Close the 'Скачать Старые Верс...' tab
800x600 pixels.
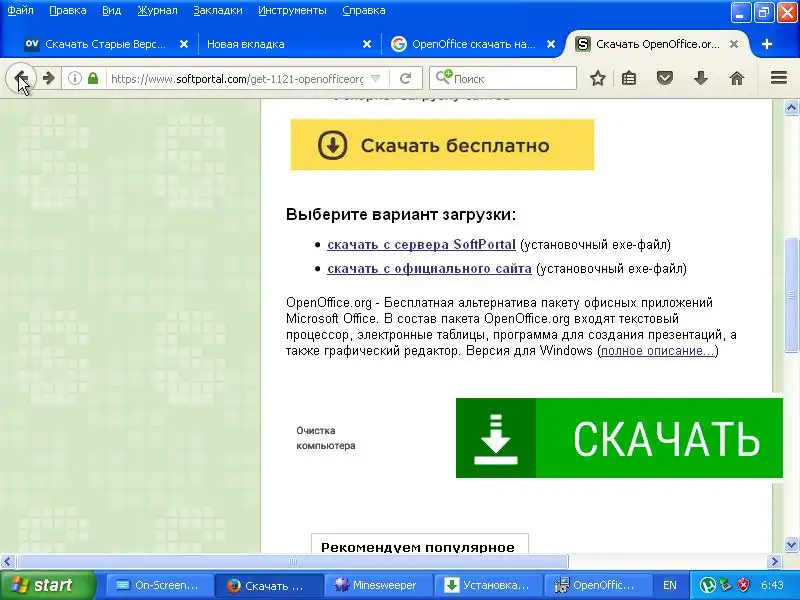pyautogui.click(x=184, y=44)
